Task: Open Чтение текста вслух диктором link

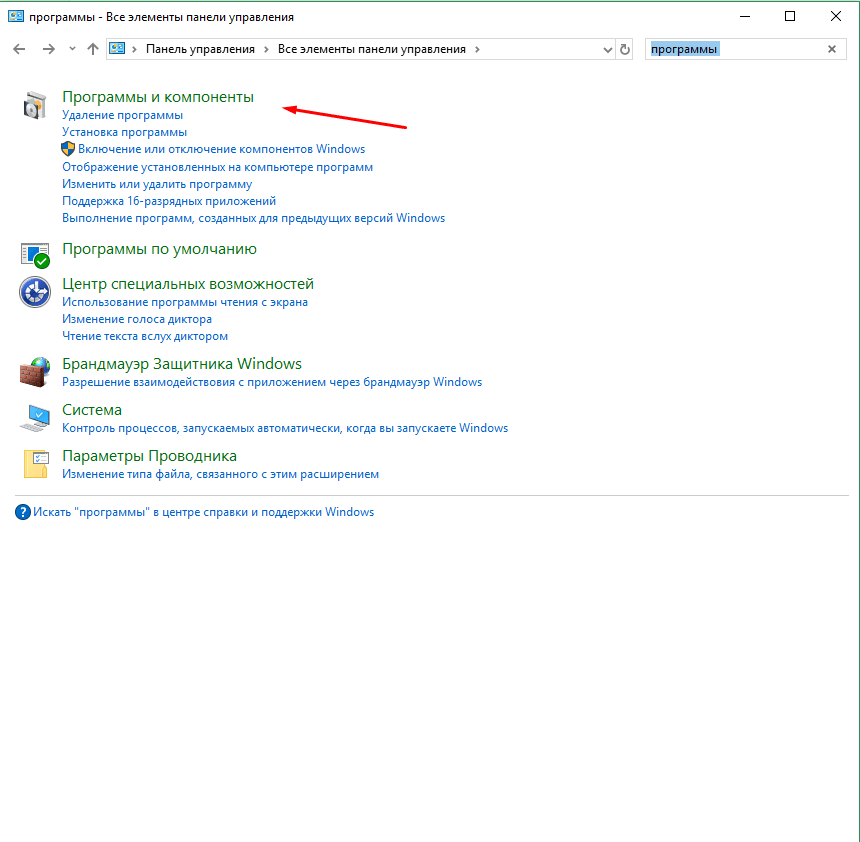Action: coord(145,336)
